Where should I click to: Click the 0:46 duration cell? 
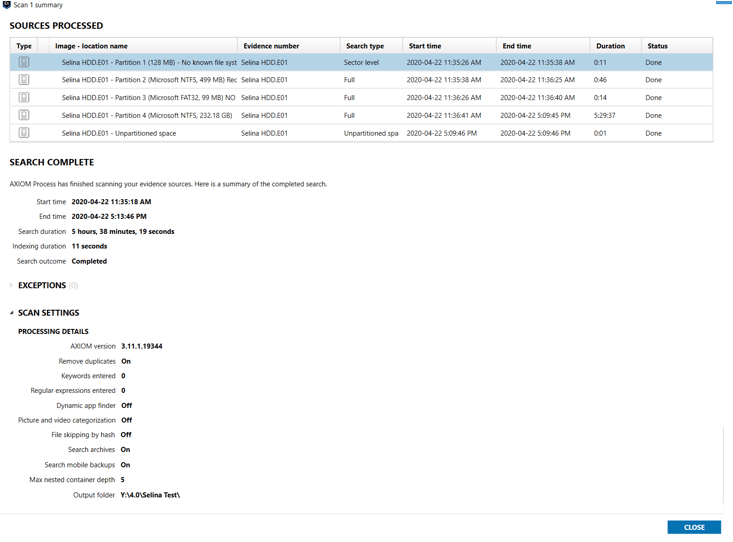[x=600, y=80]
